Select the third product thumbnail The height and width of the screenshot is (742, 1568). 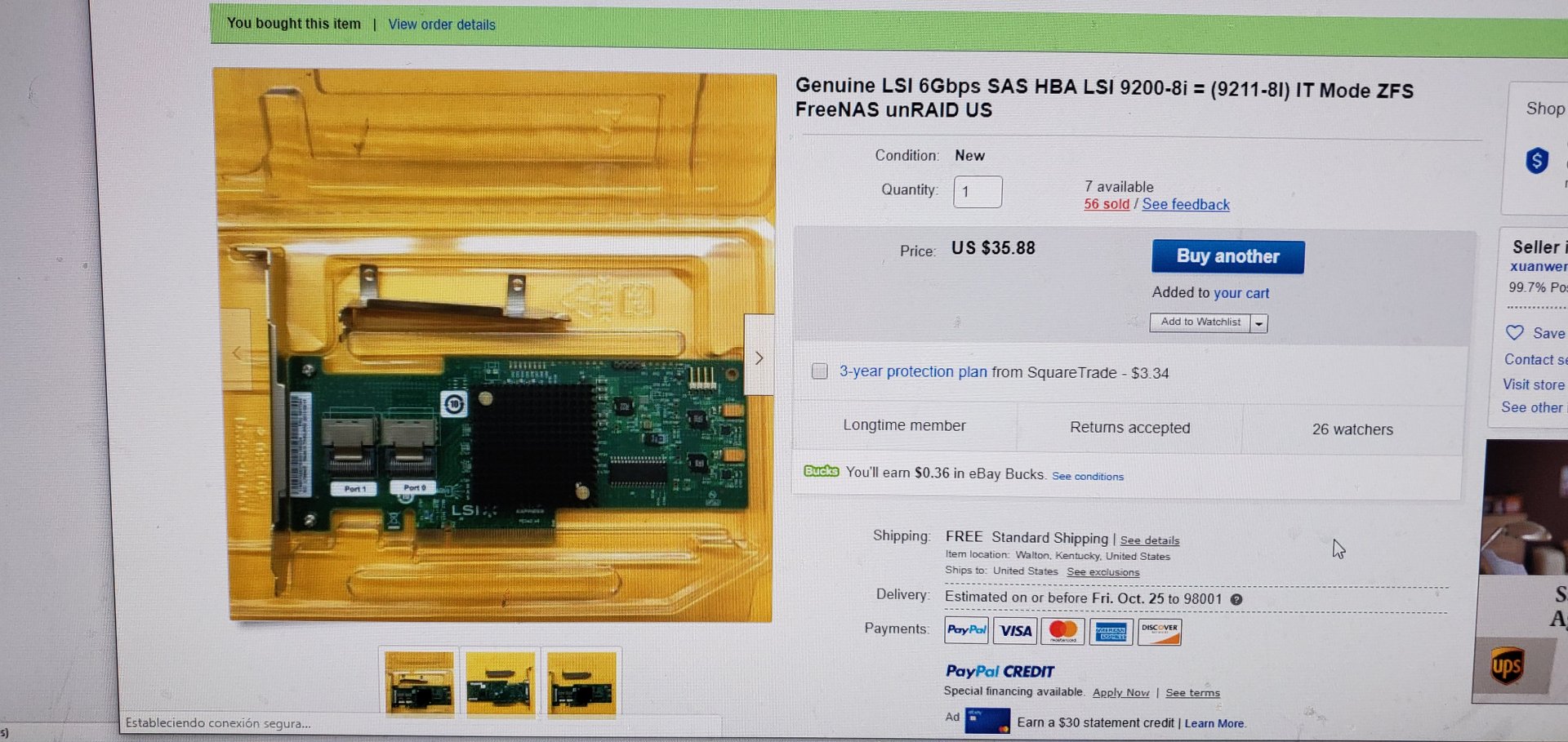point(581,684)
